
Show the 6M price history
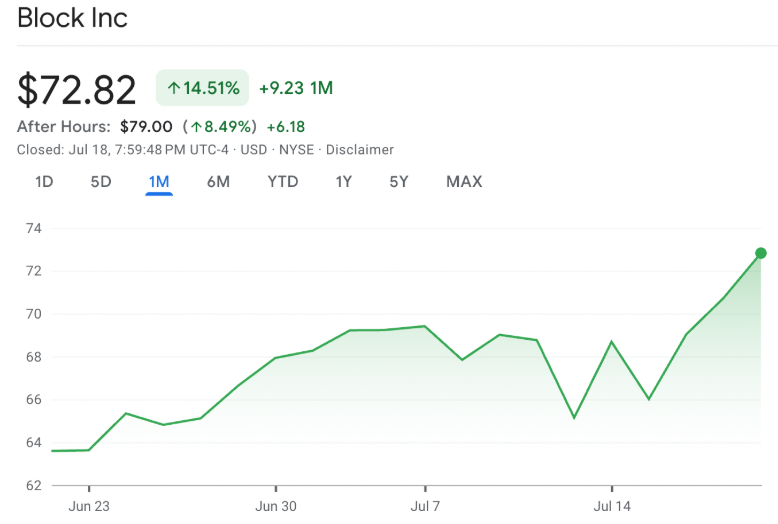218,181
